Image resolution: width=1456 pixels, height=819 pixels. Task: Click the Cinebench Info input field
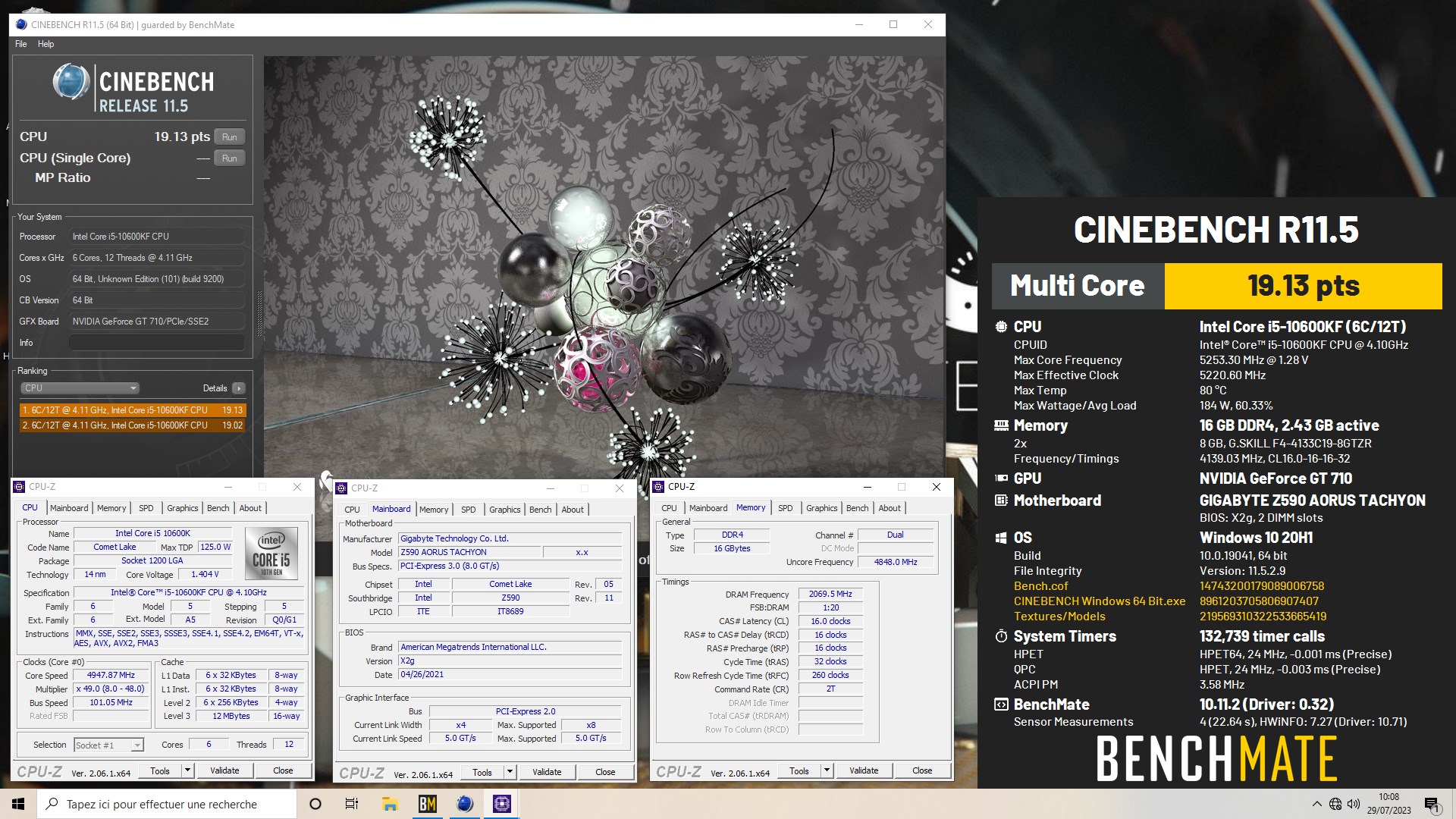click(x=157, y=343)
